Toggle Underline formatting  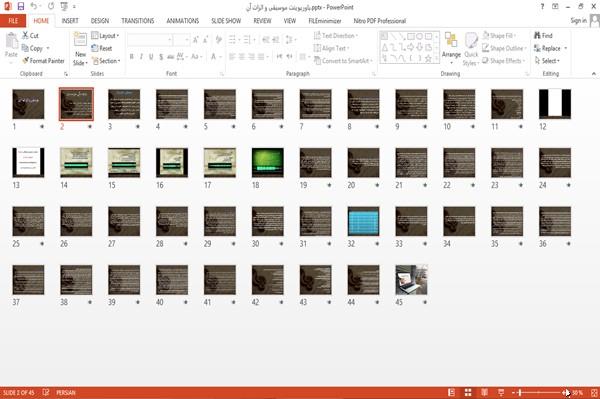coord(151,57)
